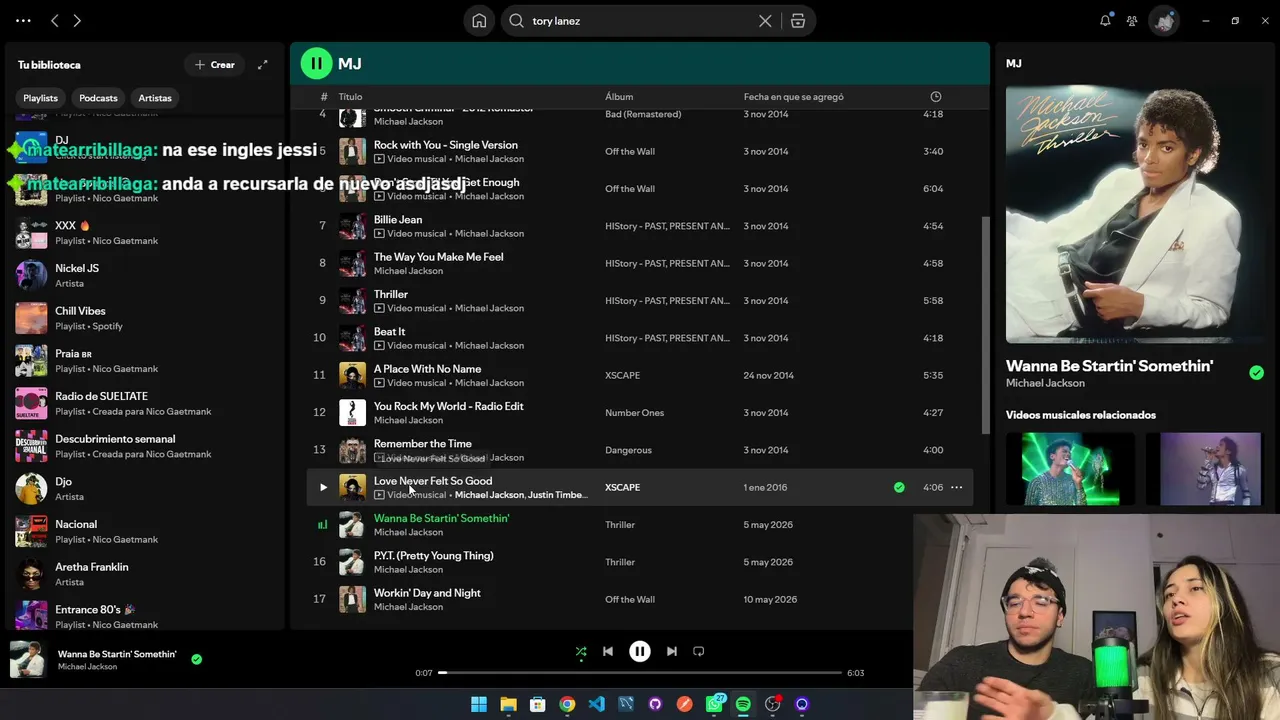Select P.Y.T. (Pretty Young Thing) track
Viewport: 1280px width, 720px height.
coord(434,556)
